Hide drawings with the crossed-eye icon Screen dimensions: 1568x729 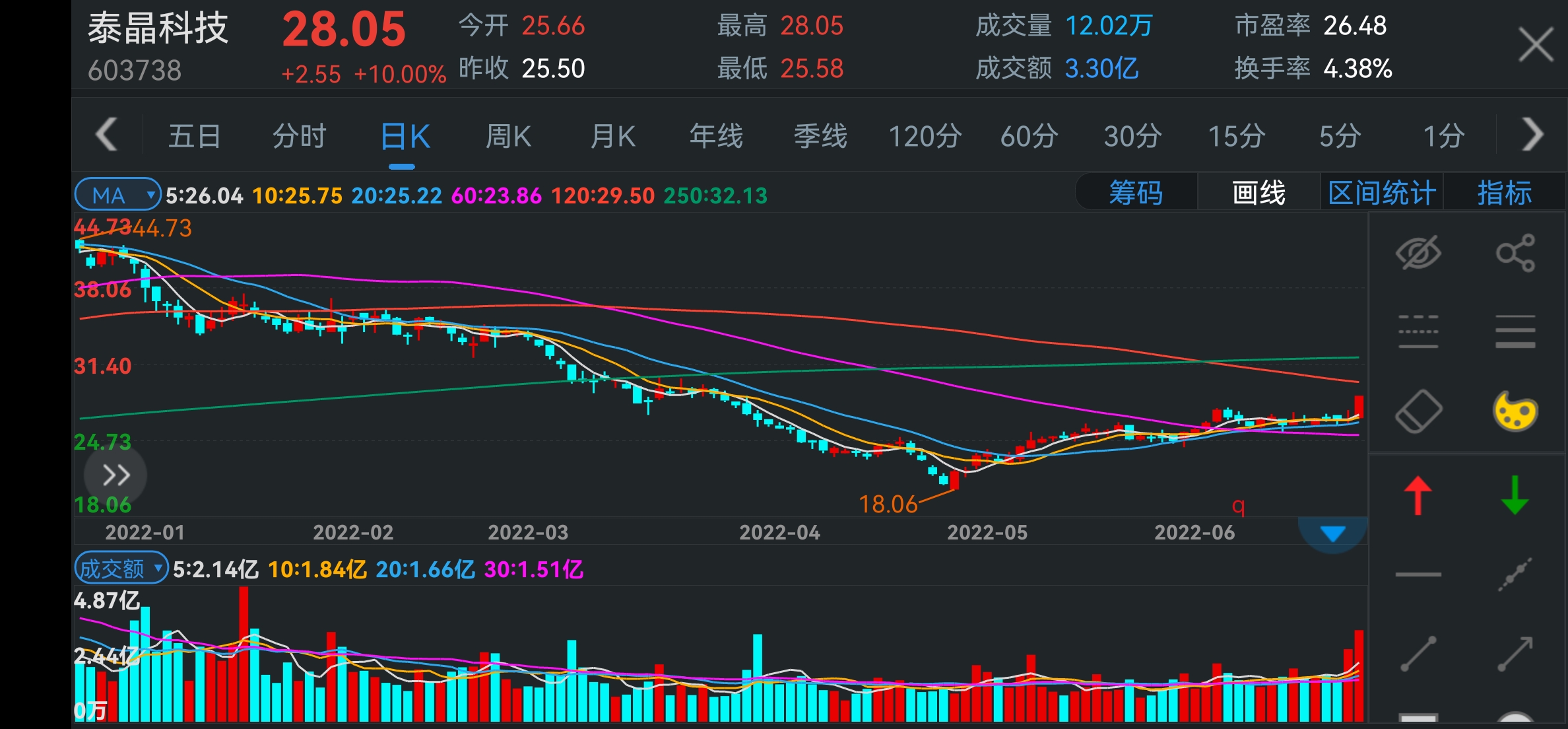pyautogui.click(x=1418, y=253)
